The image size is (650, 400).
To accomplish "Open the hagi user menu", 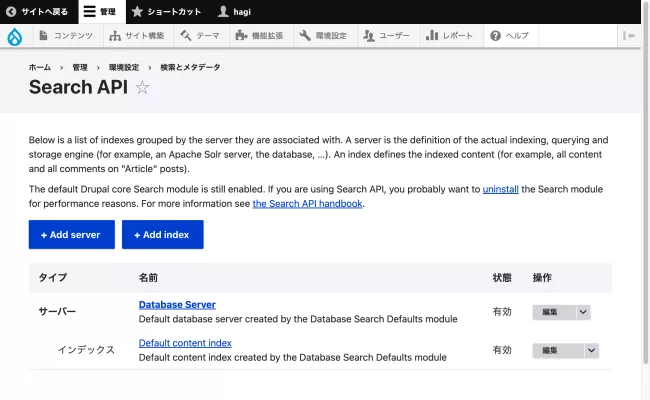I will (242, 12).
